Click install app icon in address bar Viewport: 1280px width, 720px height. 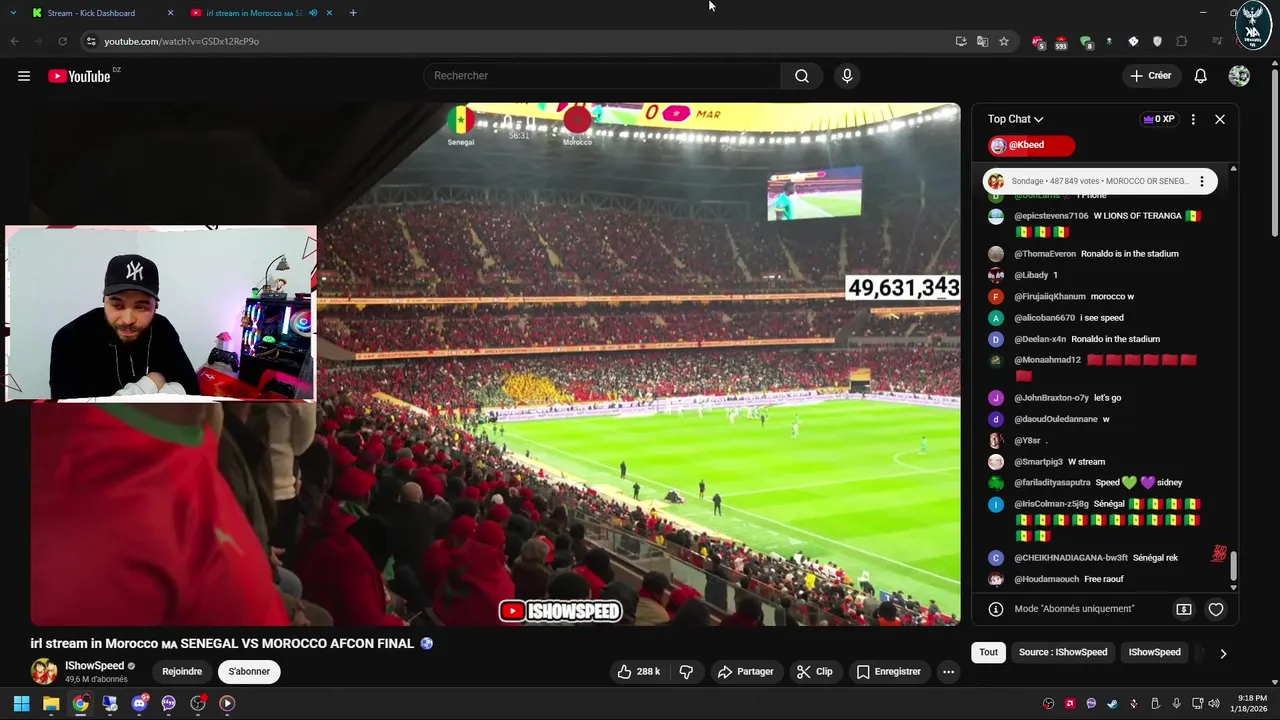(x=961, y=41)
